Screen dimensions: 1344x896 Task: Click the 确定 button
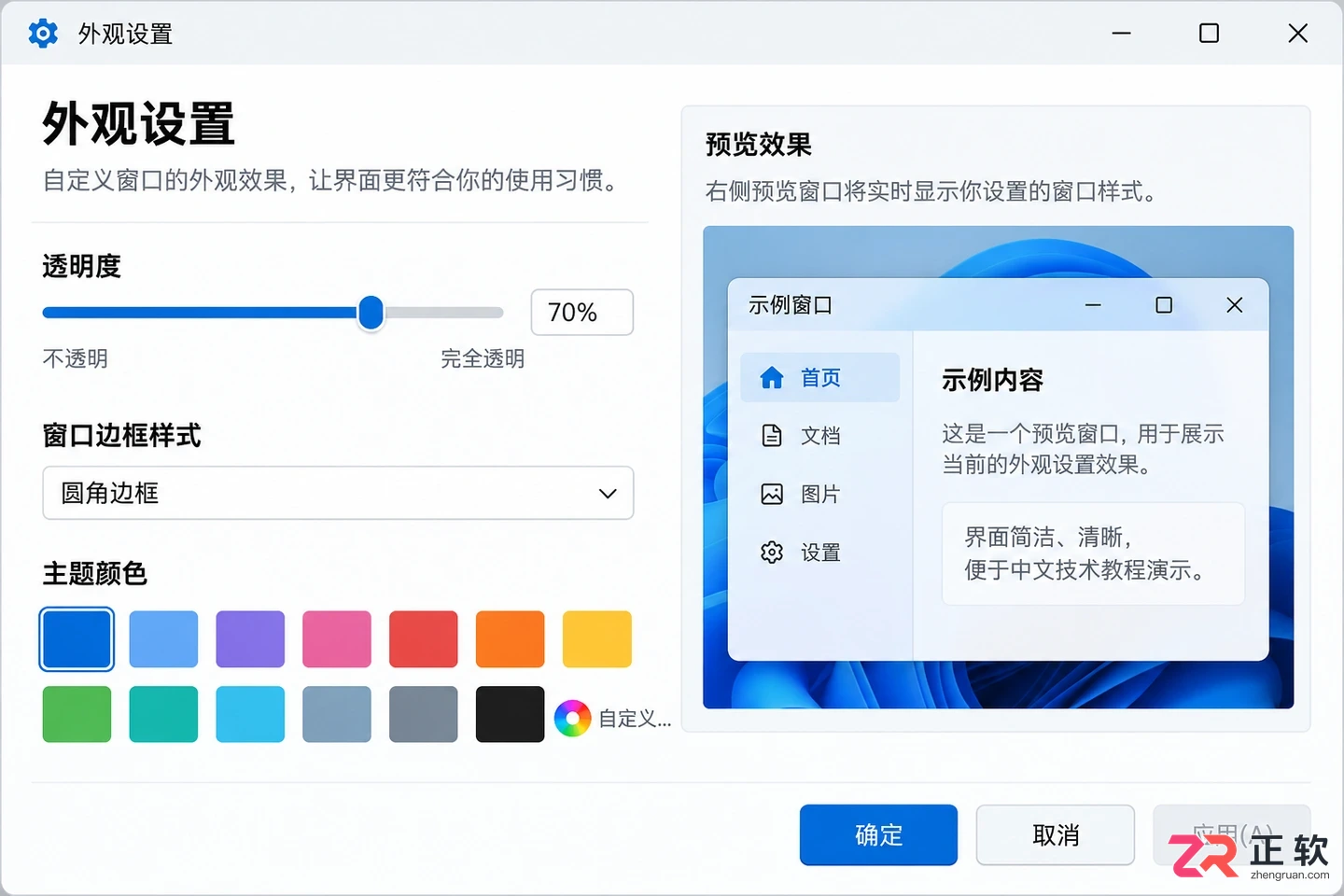pos(878,835)
